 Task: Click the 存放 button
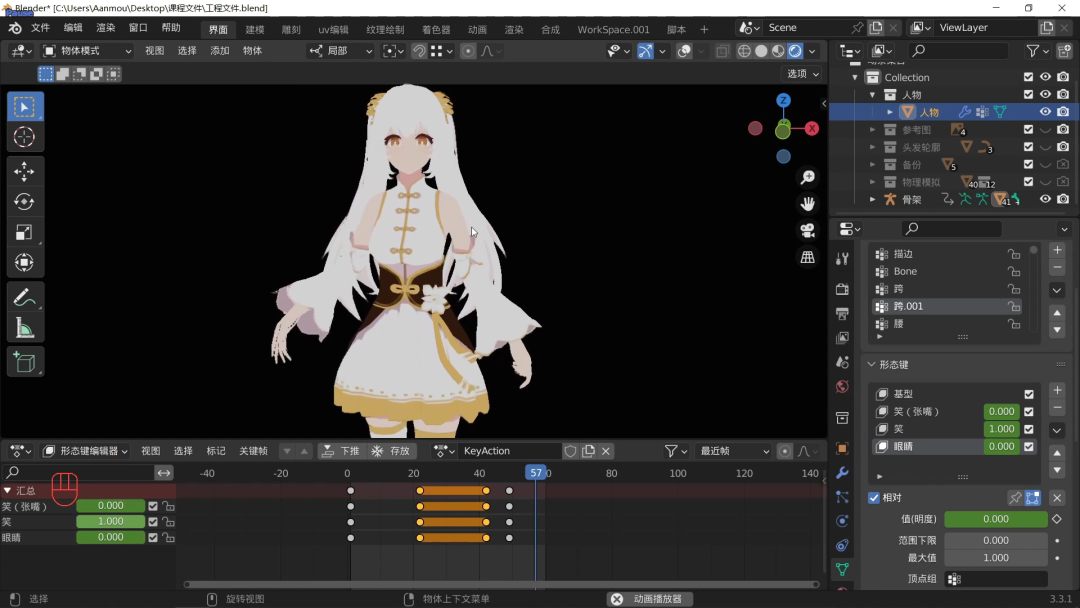coord(391,451)
